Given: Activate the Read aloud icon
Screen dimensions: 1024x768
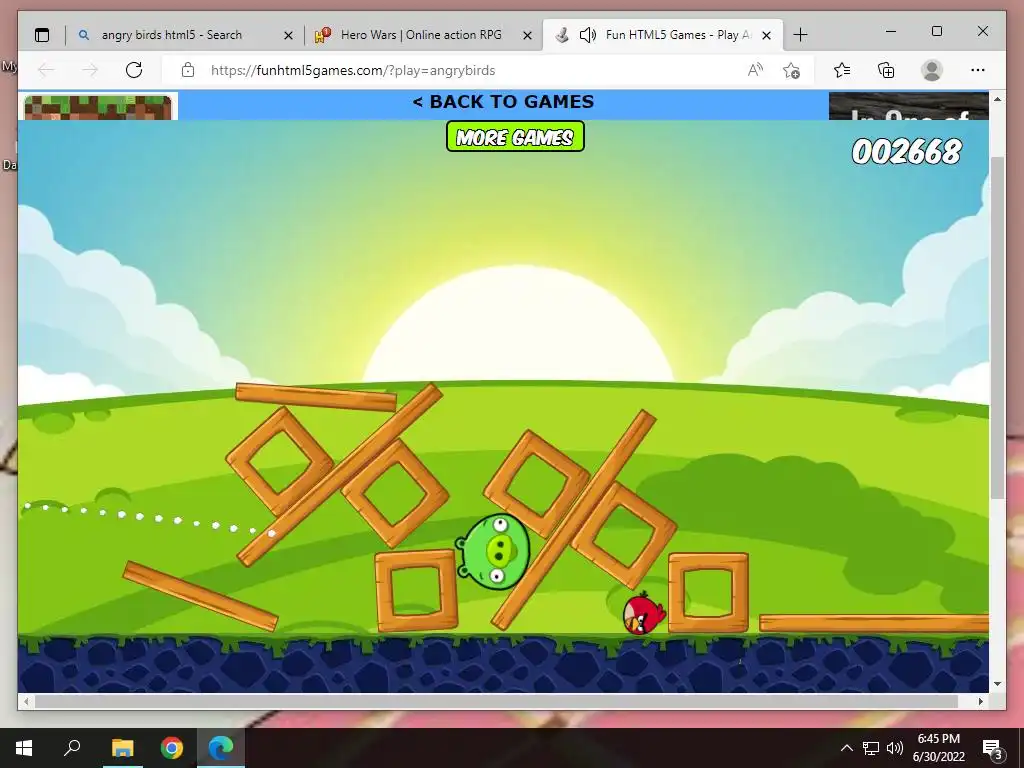Looking at the screenshot, I should click(x=755, y=70).
